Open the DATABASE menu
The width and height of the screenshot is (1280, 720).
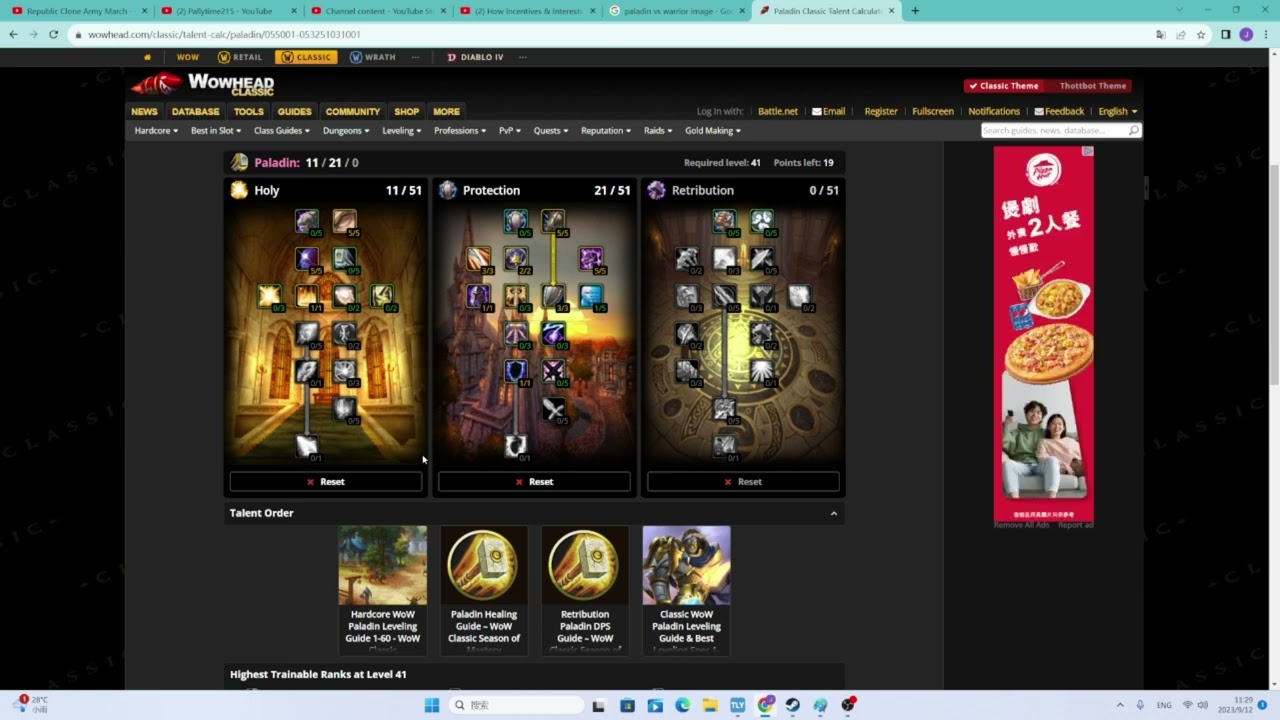pos(195,112)
